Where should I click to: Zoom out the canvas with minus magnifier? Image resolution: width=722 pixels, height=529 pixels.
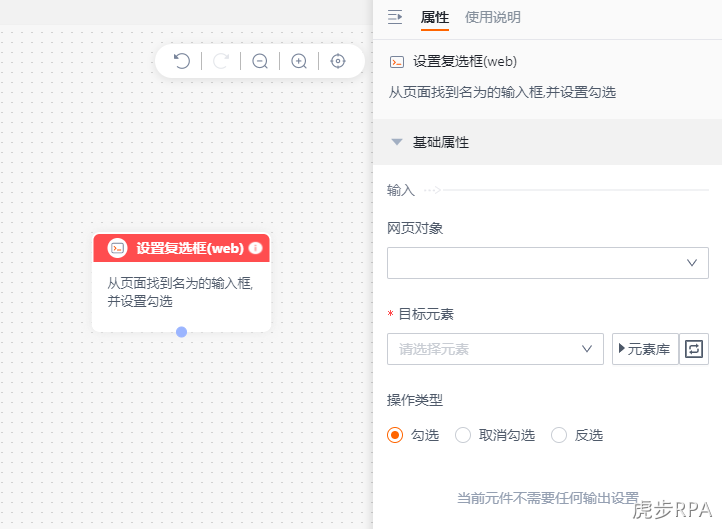260,61
